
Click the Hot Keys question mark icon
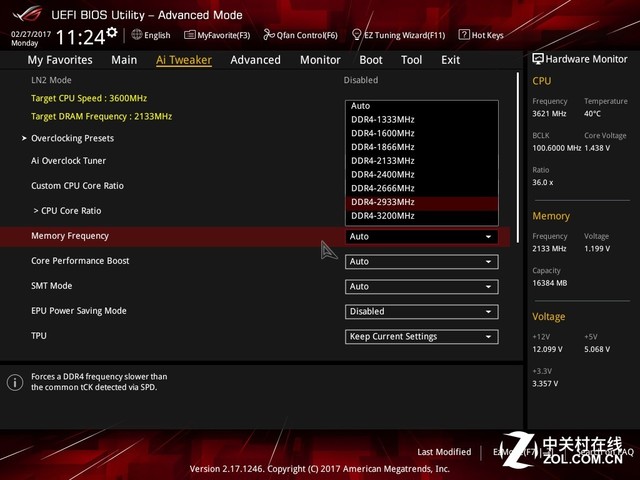point(464,35)
